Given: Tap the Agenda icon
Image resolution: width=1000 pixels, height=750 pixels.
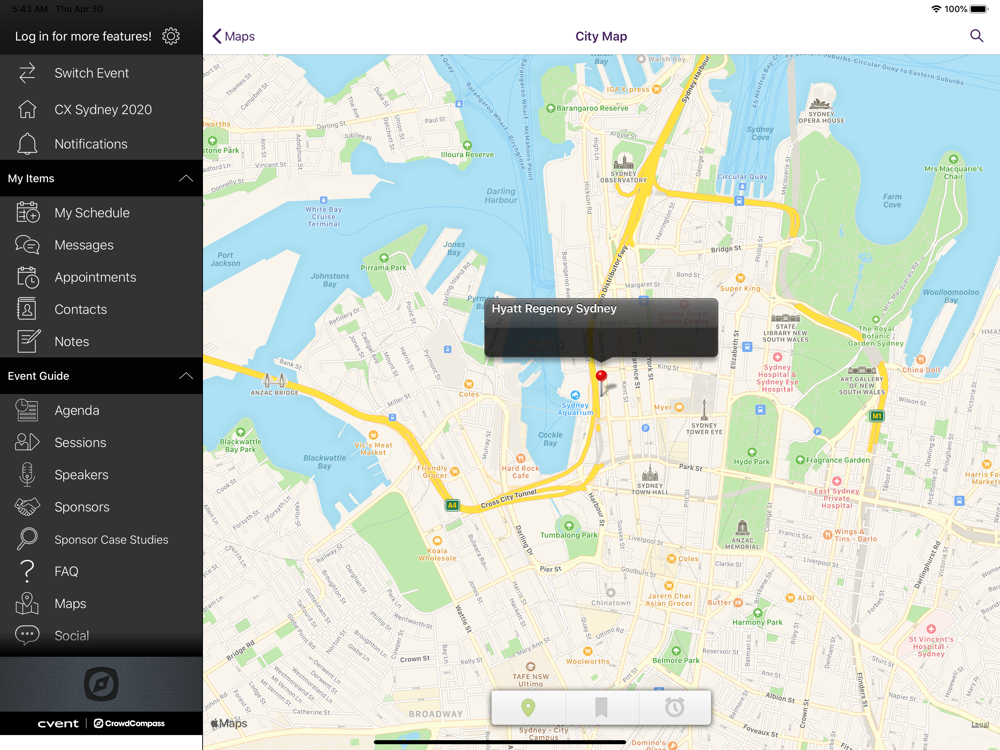Looking at the screenshot, I should 27,410.
